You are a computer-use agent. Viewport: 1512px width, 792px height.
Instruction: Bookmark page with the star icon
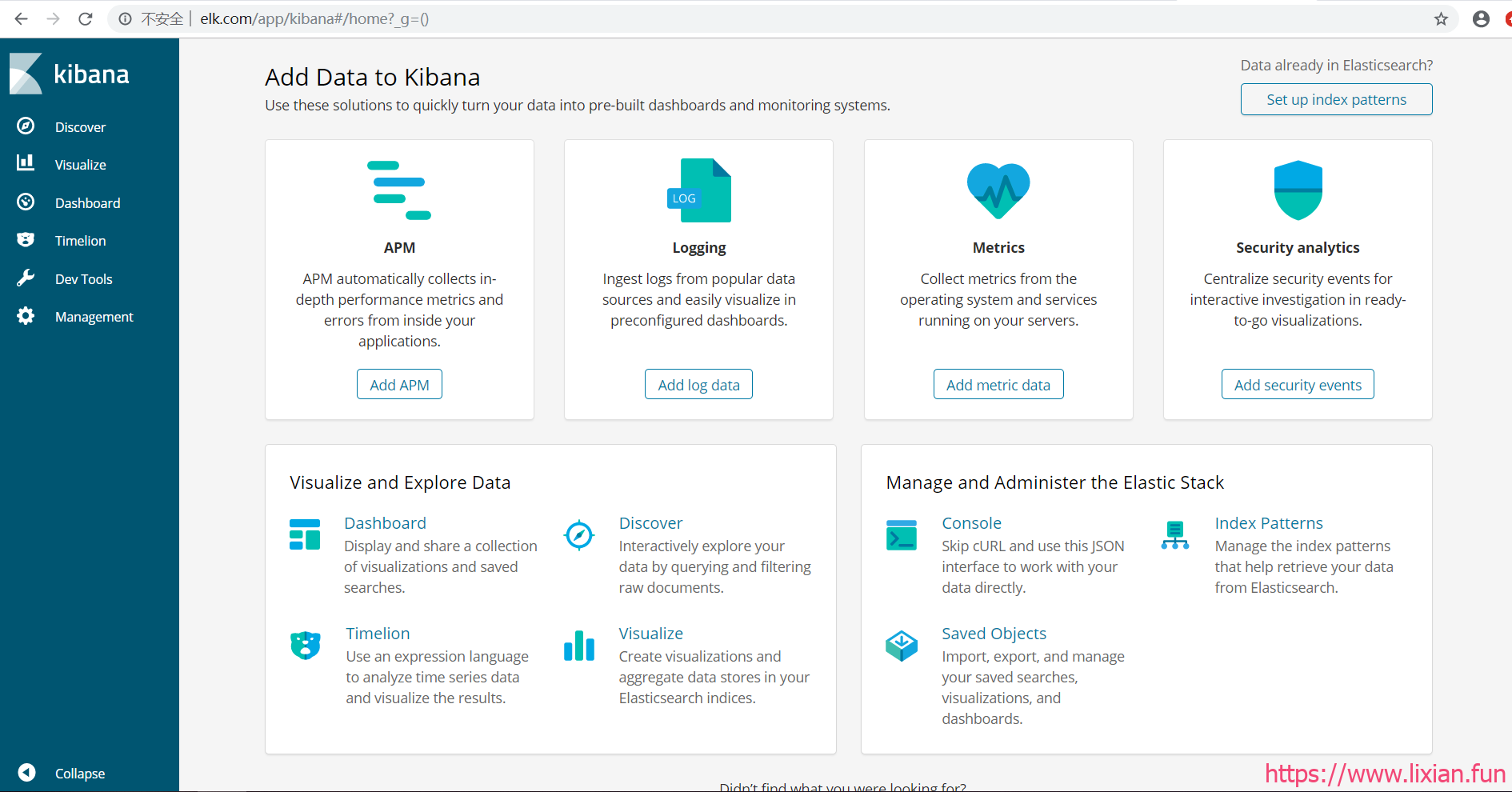[1441, 19]
